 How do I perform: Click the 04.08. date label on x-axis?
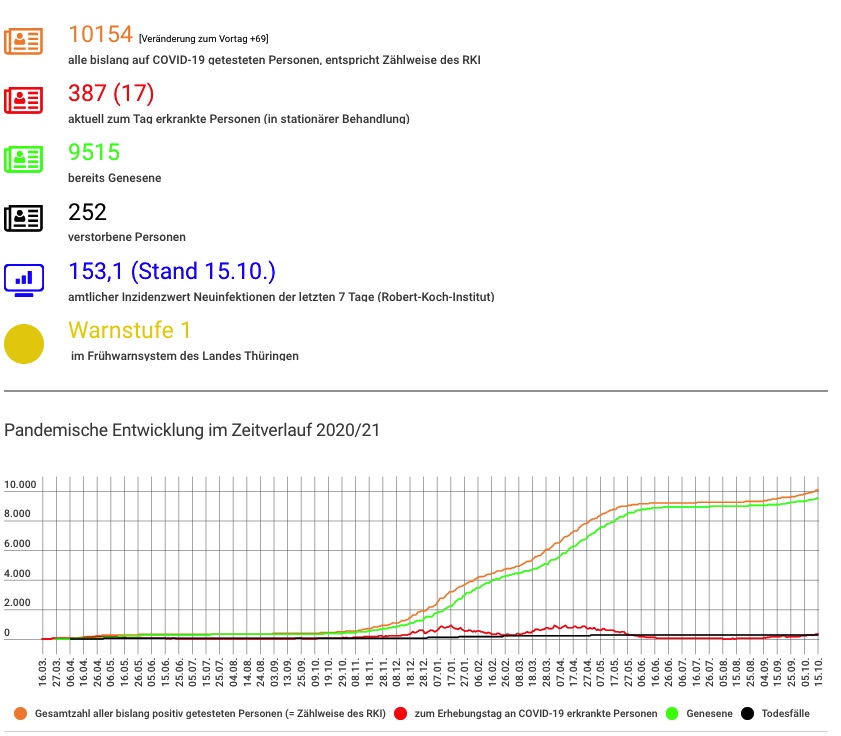(x=233, y=673)
